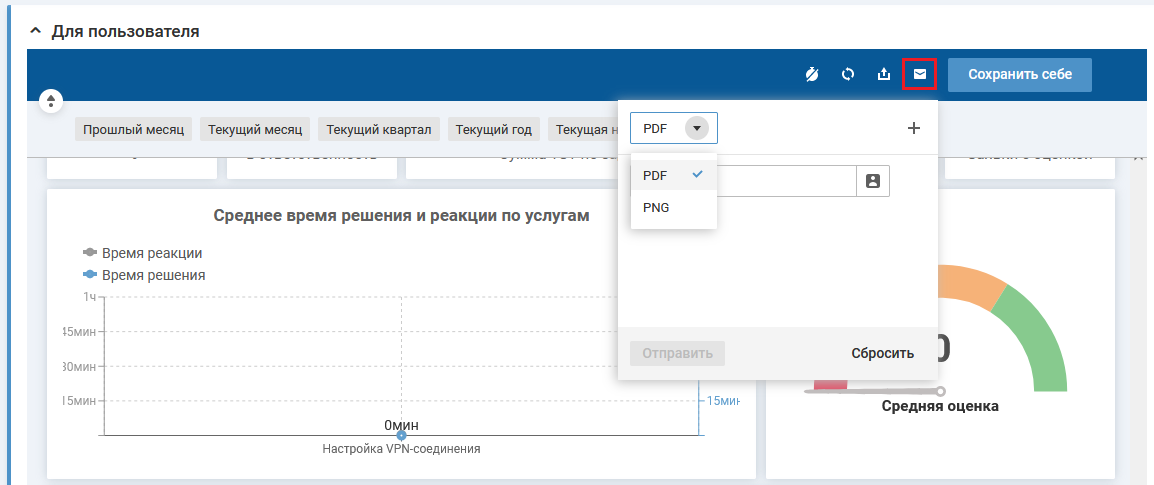Click the mail envelope icon in toolbar

[919, 74]
